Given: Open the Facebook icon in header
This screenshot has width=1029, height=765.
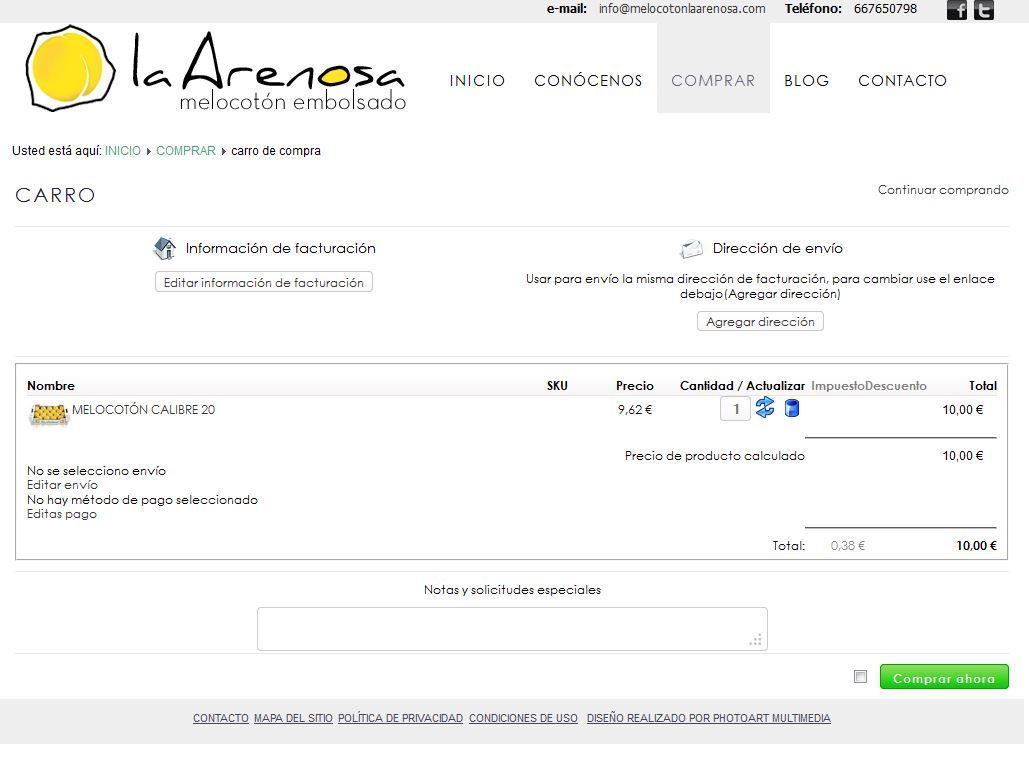Looking at the screenshot, I should (x=957, y=10).
